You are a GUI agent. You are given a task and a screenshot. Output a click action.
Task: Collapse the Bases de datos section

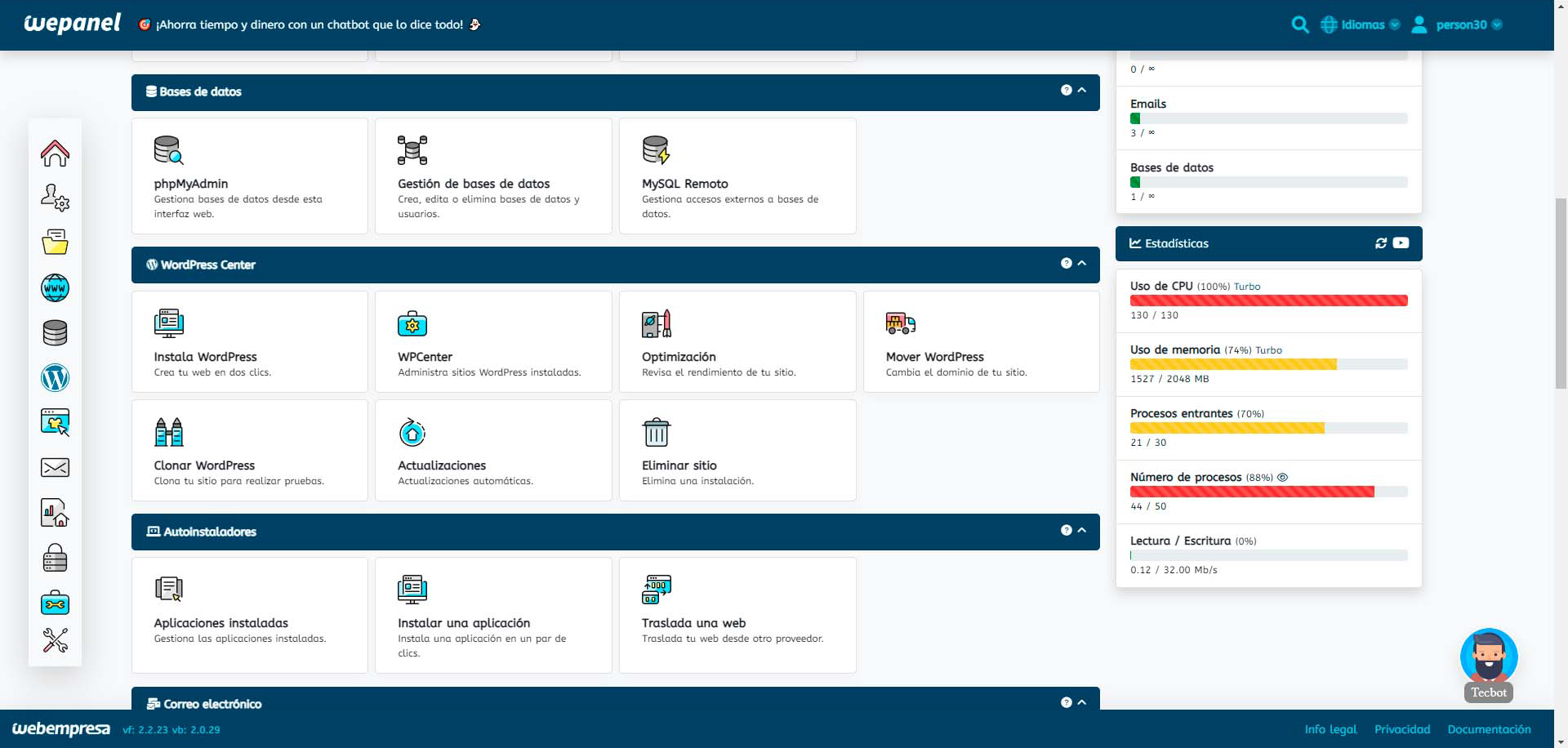click(1082, 91)
